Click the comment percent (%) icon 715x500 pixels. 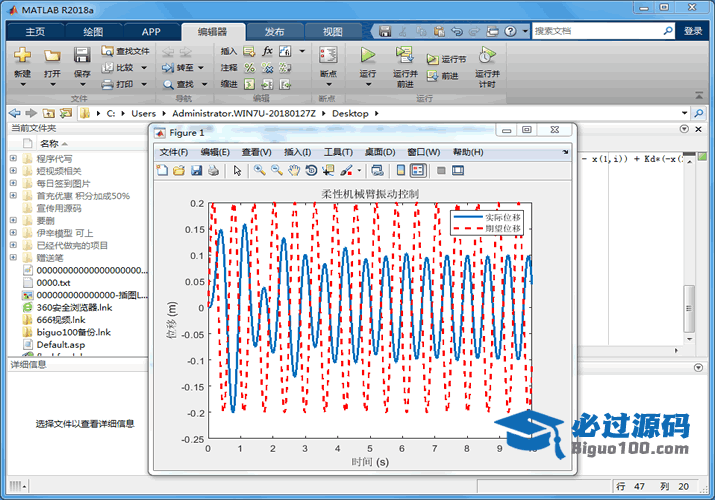click(249, 68)
